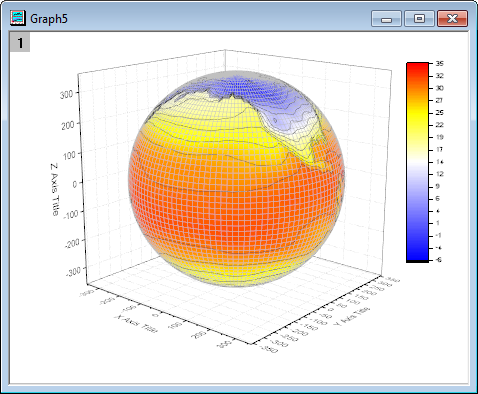The width and height of the screenshot is (478, 394).
Task: Click the Z axis tick label 200
Action: (x=68, y=125)
